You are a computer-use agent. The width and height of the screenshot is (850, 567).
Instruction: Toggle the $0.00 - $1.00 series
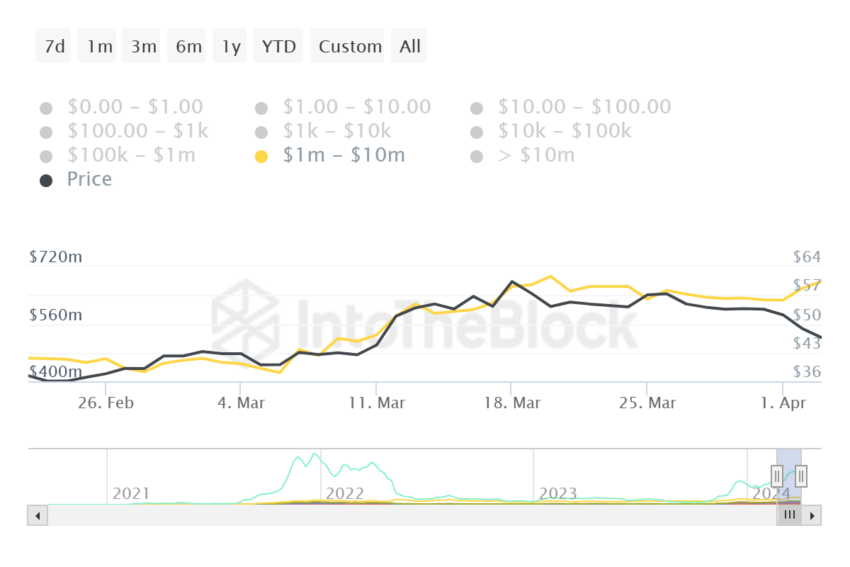[46, 108]
